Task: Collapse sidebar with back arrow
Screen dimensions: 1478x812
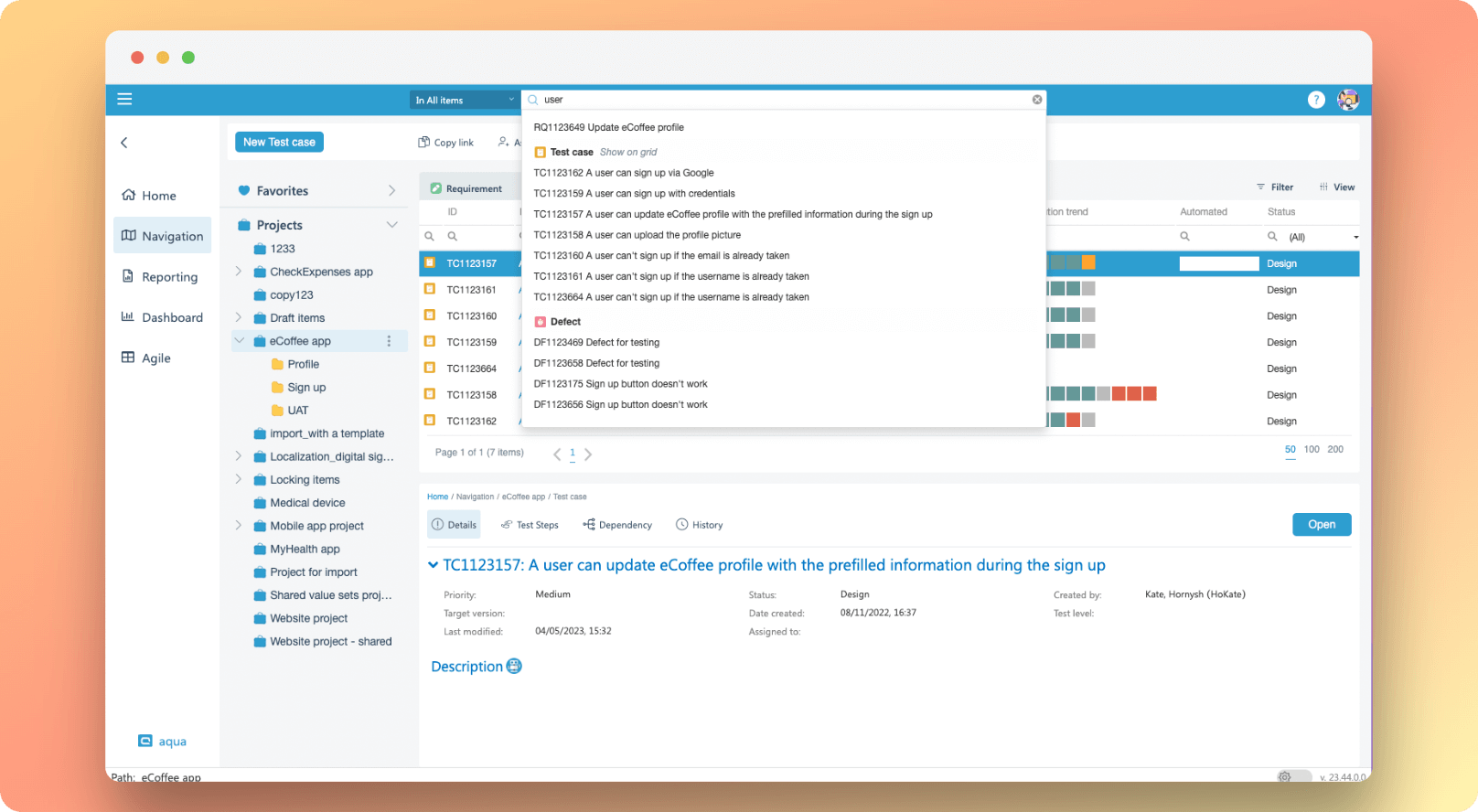Action: pyautogui.click(x=124, y=143)
